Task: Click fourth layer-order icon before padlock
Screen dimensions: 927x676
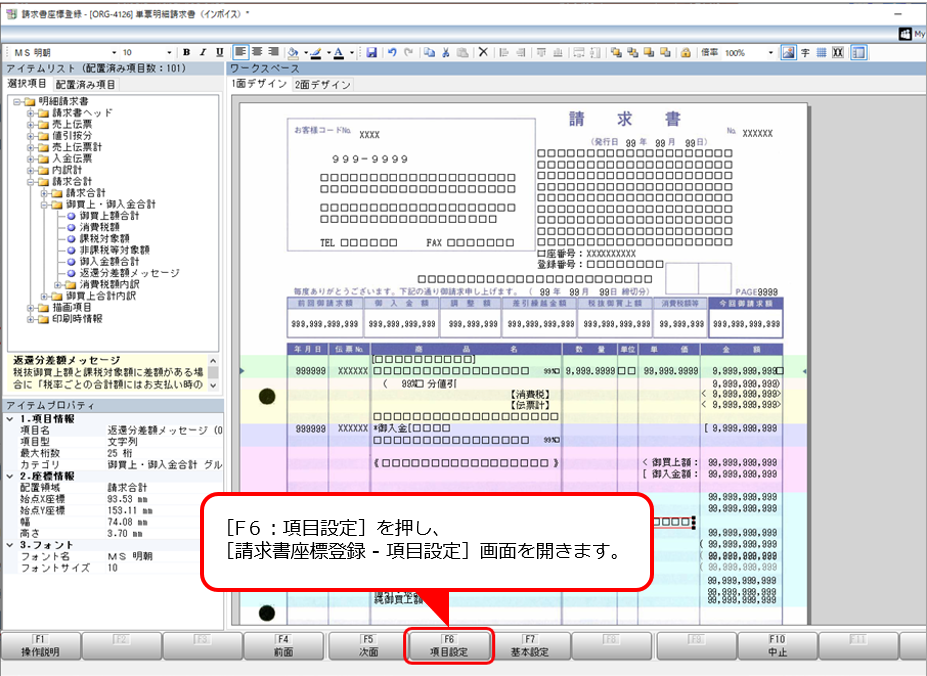Action: coord(666,53)
